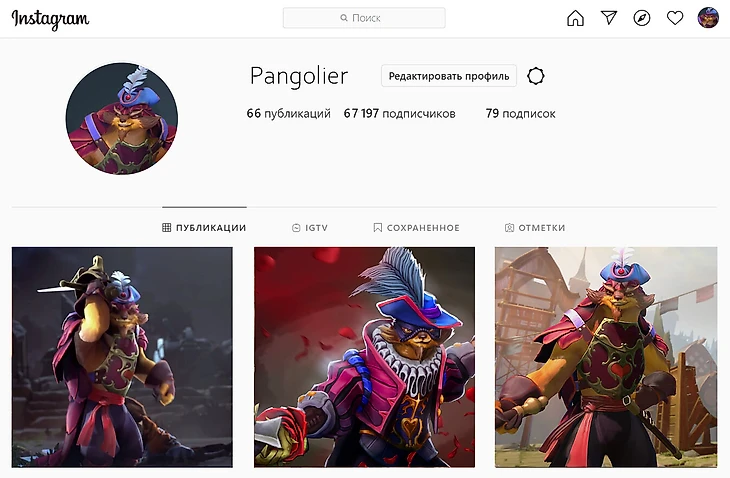Focus the Поиск search field
The height and width of the screenshot is (478, 730).
coord(364,18)
